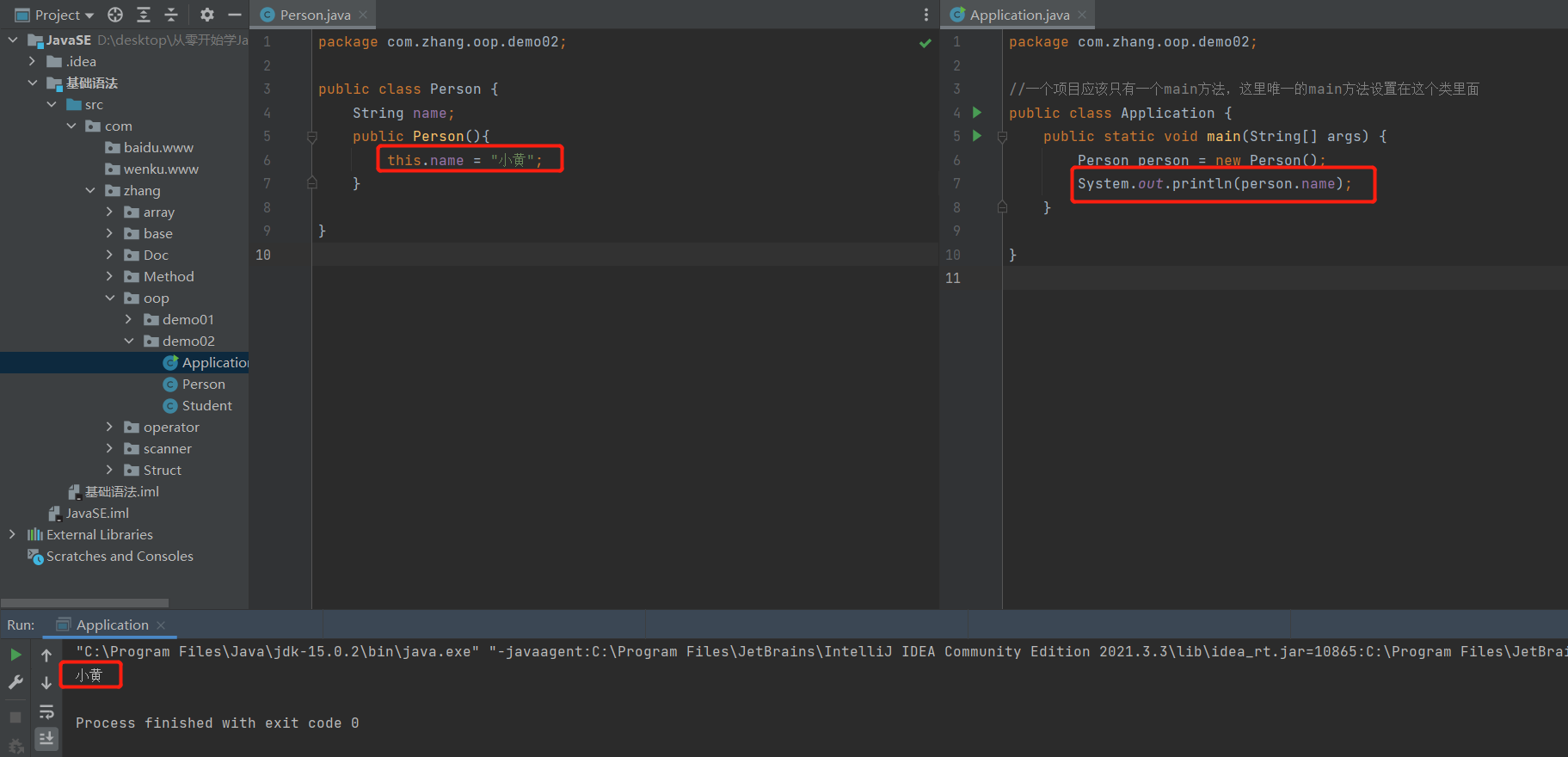
Task: Click 'public class Person {' line
Action: (408, 89)
